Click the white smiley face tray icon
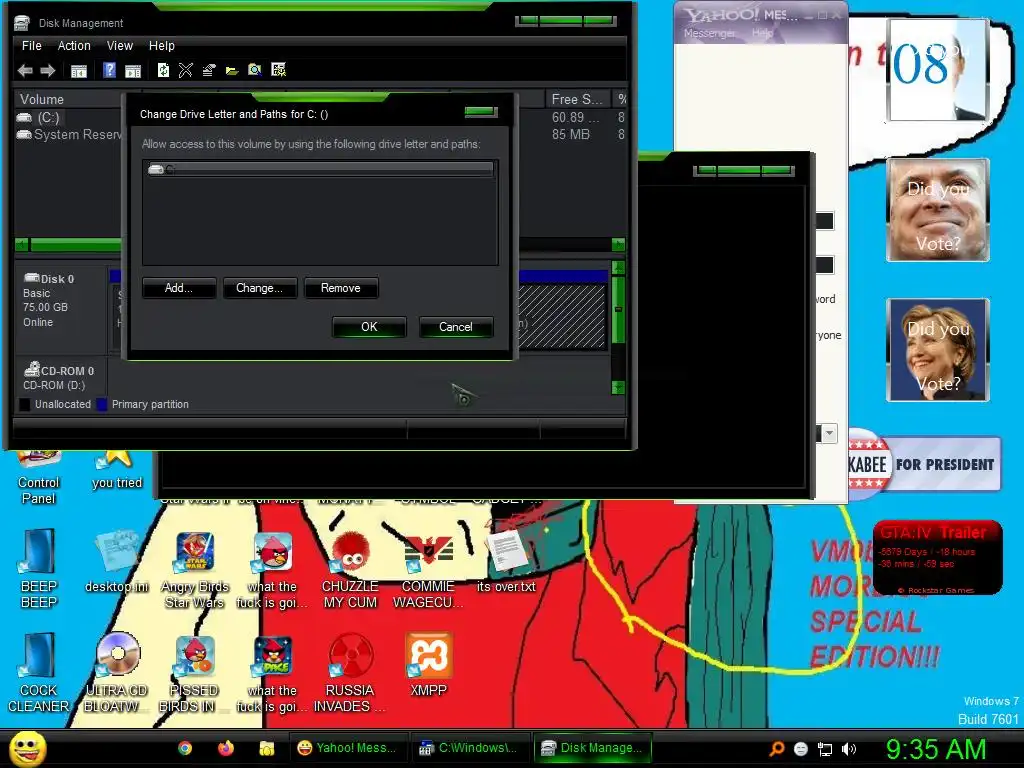Viewport: 1024px width, 768px height. pos(801,750)
